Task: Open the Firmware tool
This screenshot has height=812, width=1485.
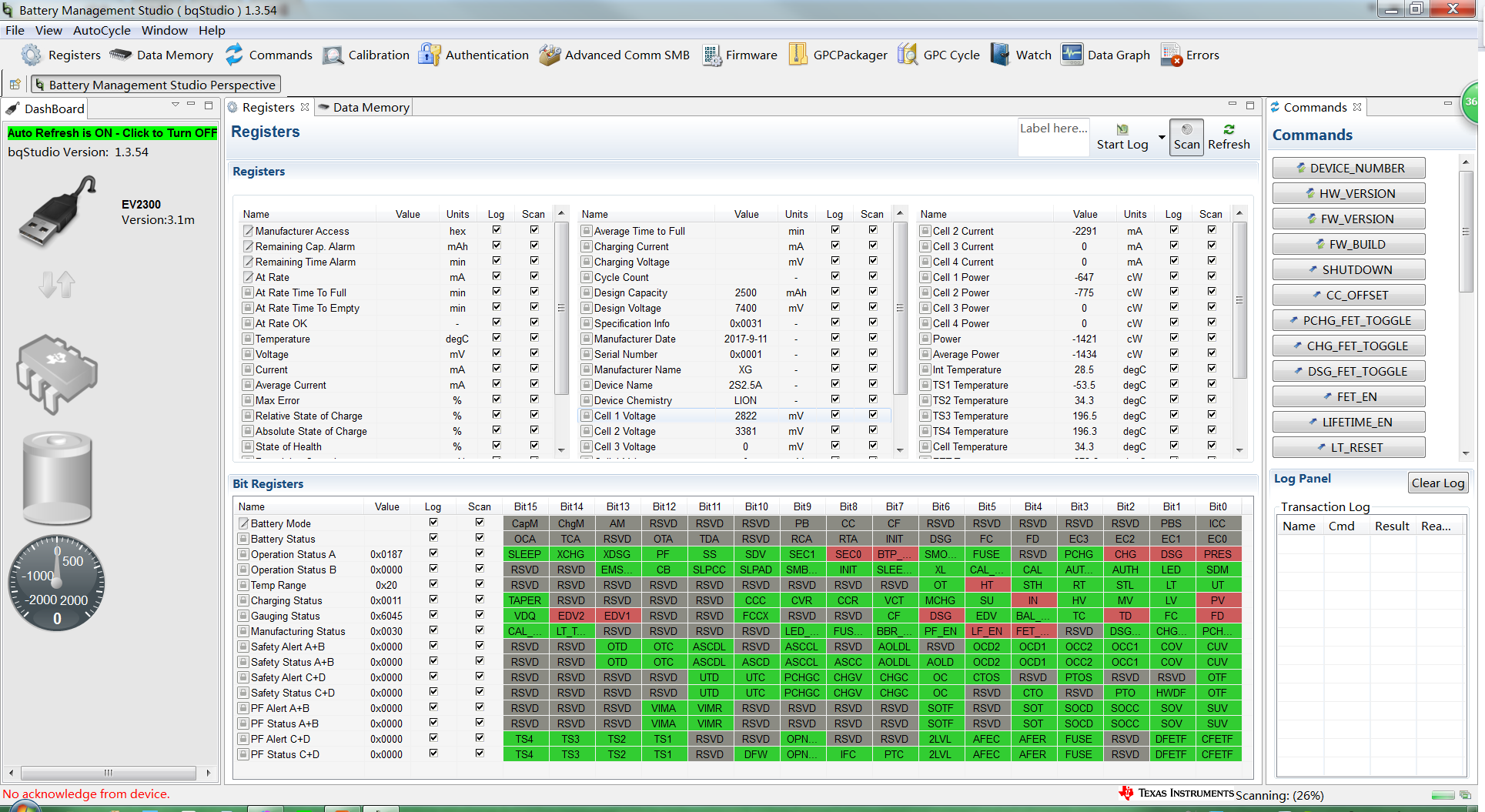Action: tap(739, 55)
